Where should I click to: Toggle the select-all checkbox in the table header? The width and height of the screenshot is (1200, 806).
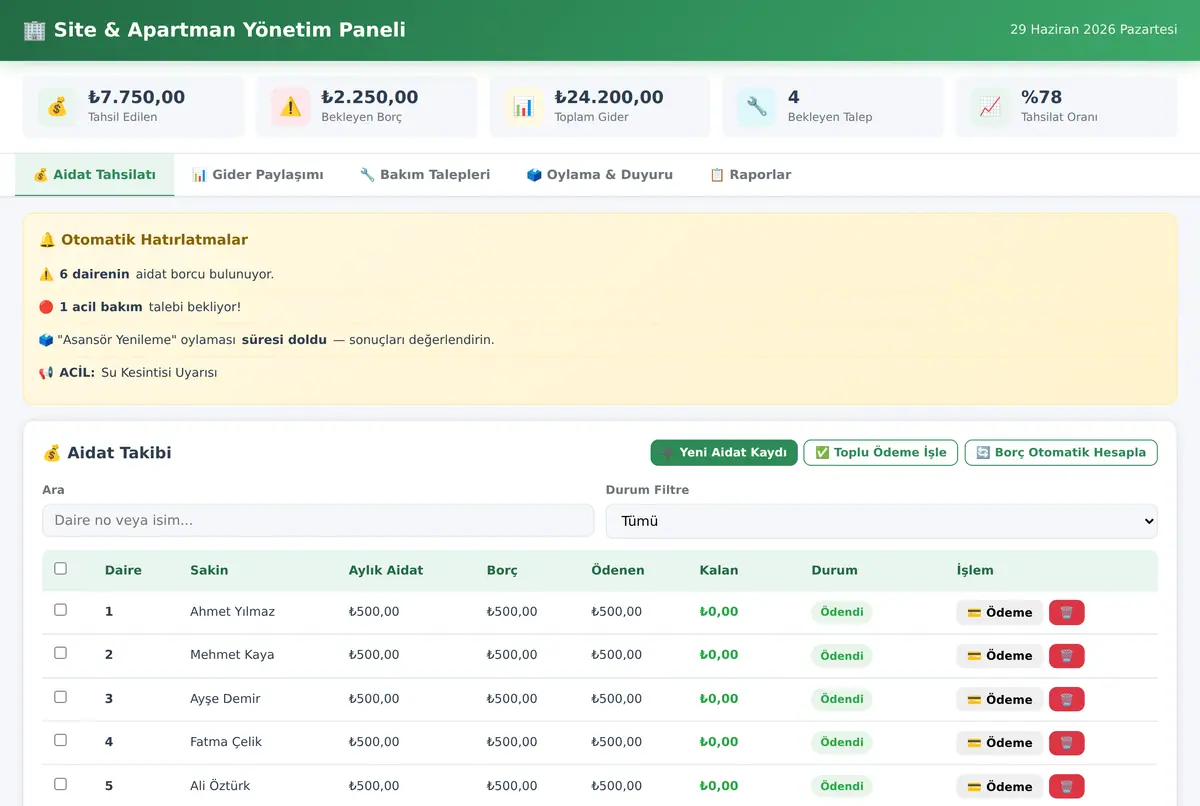point(60,568)
